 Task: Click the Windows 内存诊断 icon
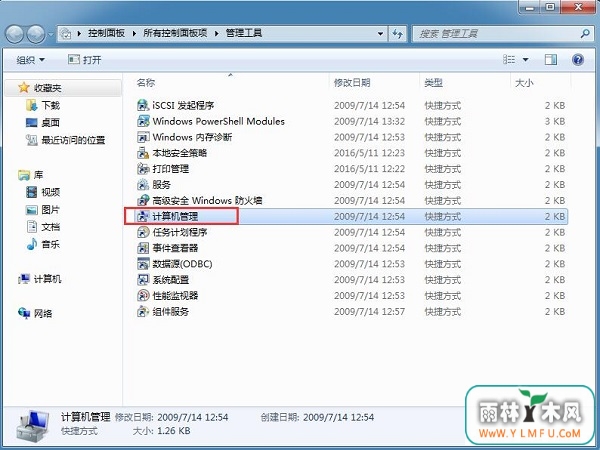pyautogui.click(x=143, y=137)
